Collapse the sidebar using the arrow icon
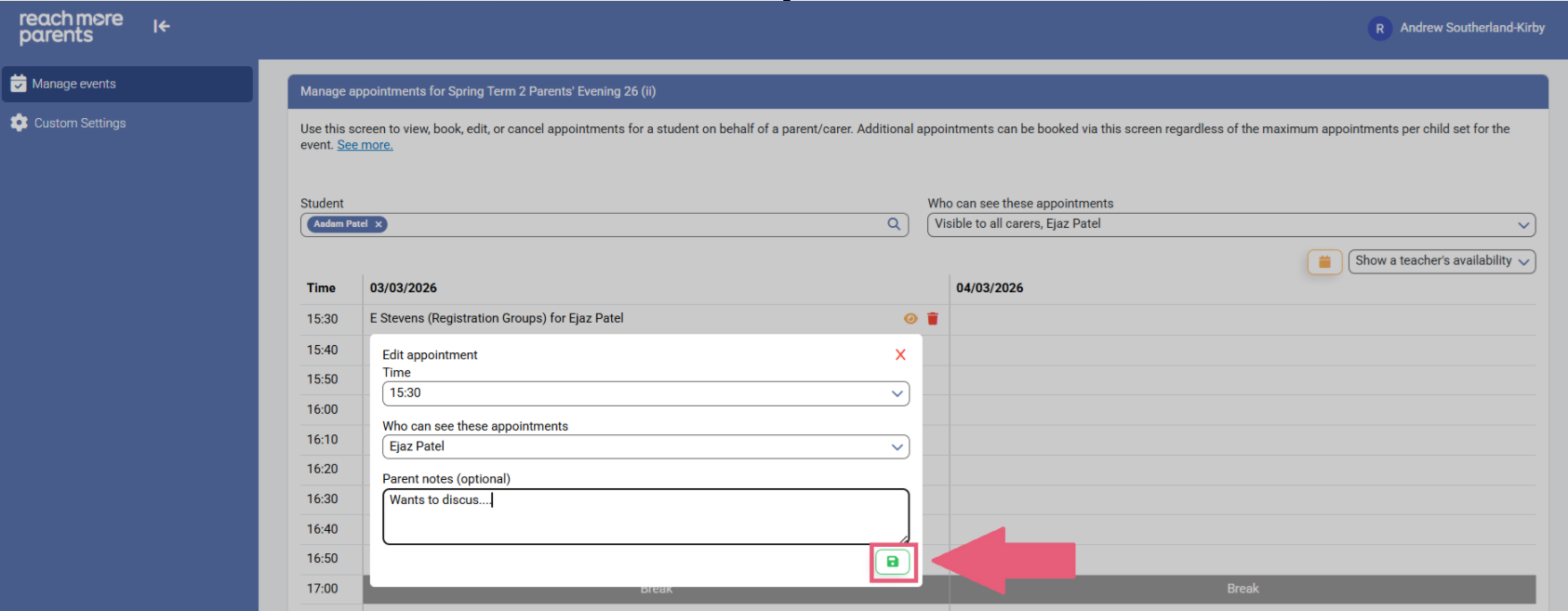 (162, 27)
